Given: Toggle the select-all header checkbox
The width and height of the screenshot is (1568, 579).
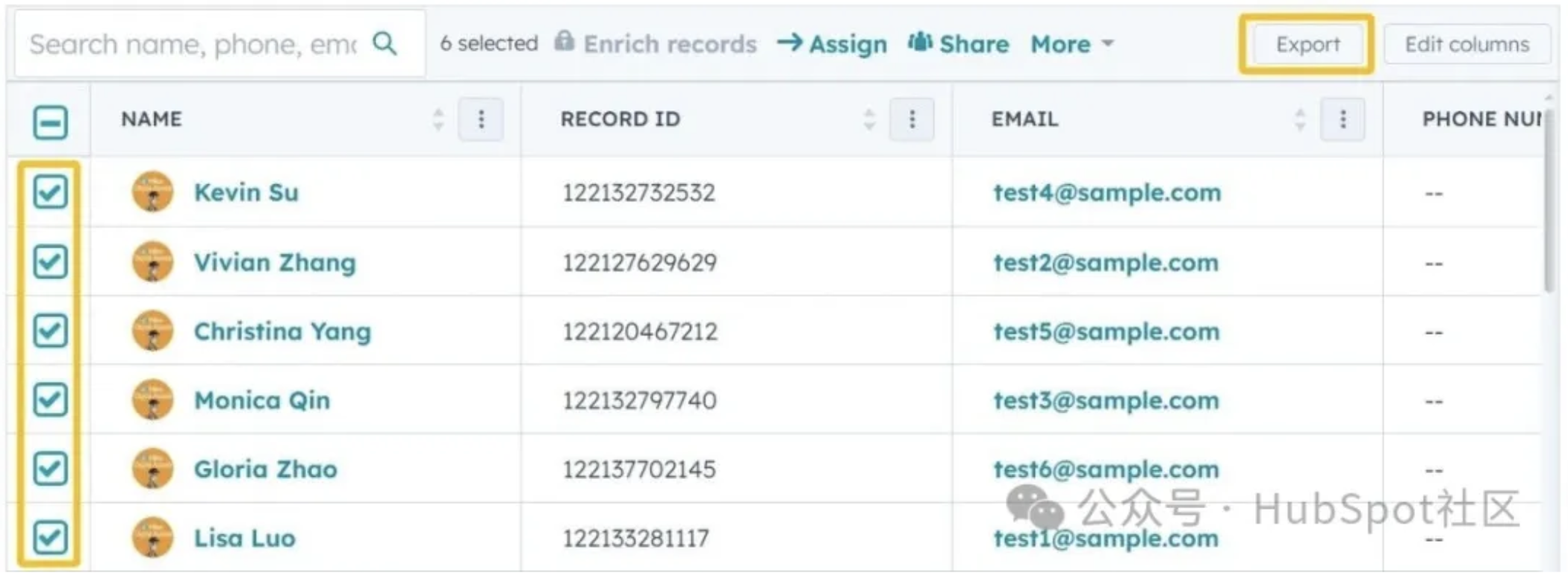Looking at the screenshot, I should pos(50,122).
